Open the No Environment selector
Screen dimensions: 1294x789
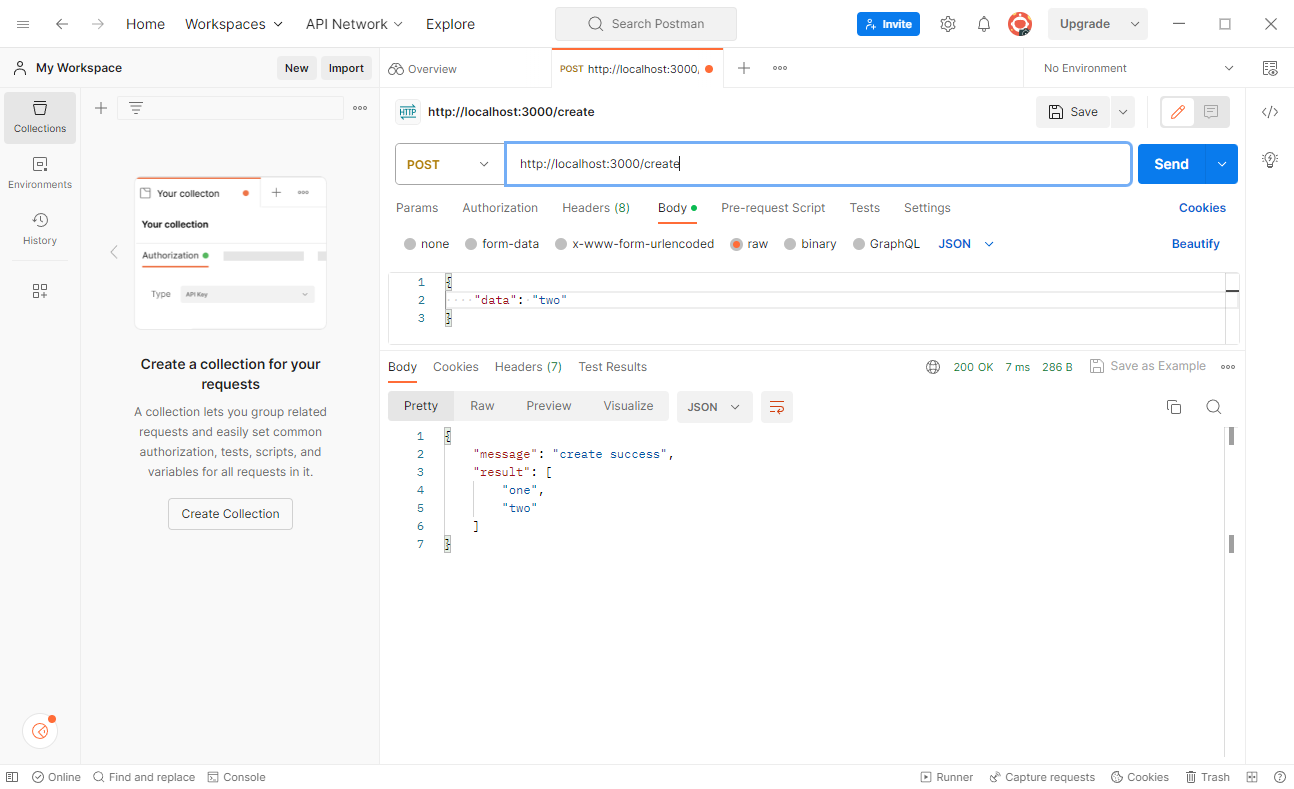pos(1139,68)
